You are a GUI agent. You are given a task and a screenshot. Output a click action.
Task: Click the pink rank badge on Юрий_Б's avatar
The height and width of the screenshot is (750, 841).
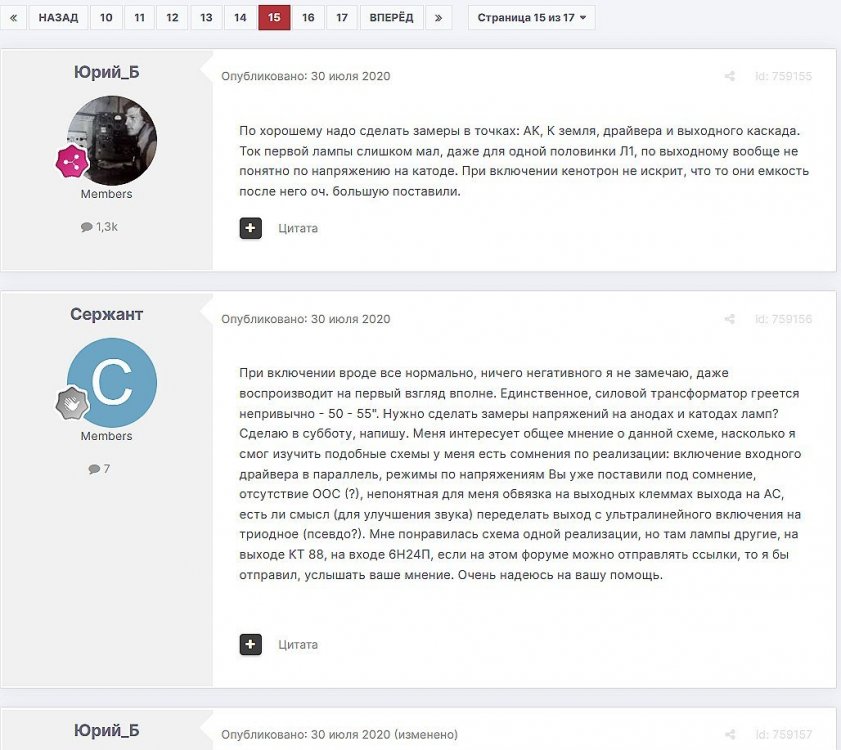point(72,161)
